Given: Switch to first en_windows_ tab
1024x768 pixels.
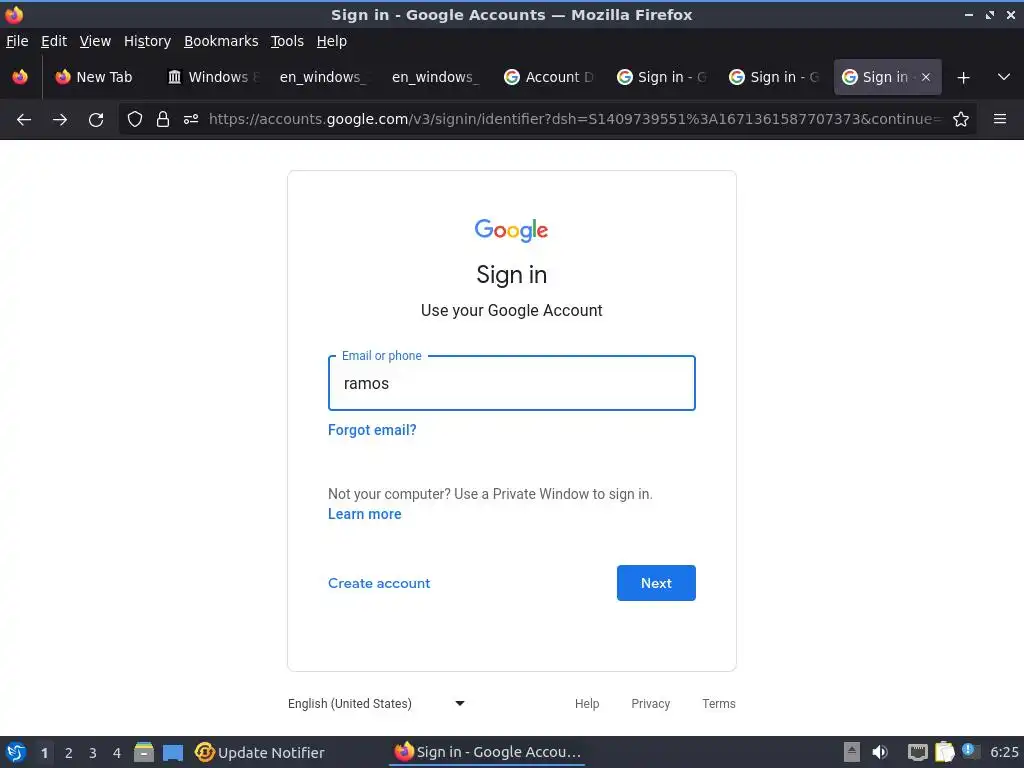Looking at the screenshot, I should (323, 77).
